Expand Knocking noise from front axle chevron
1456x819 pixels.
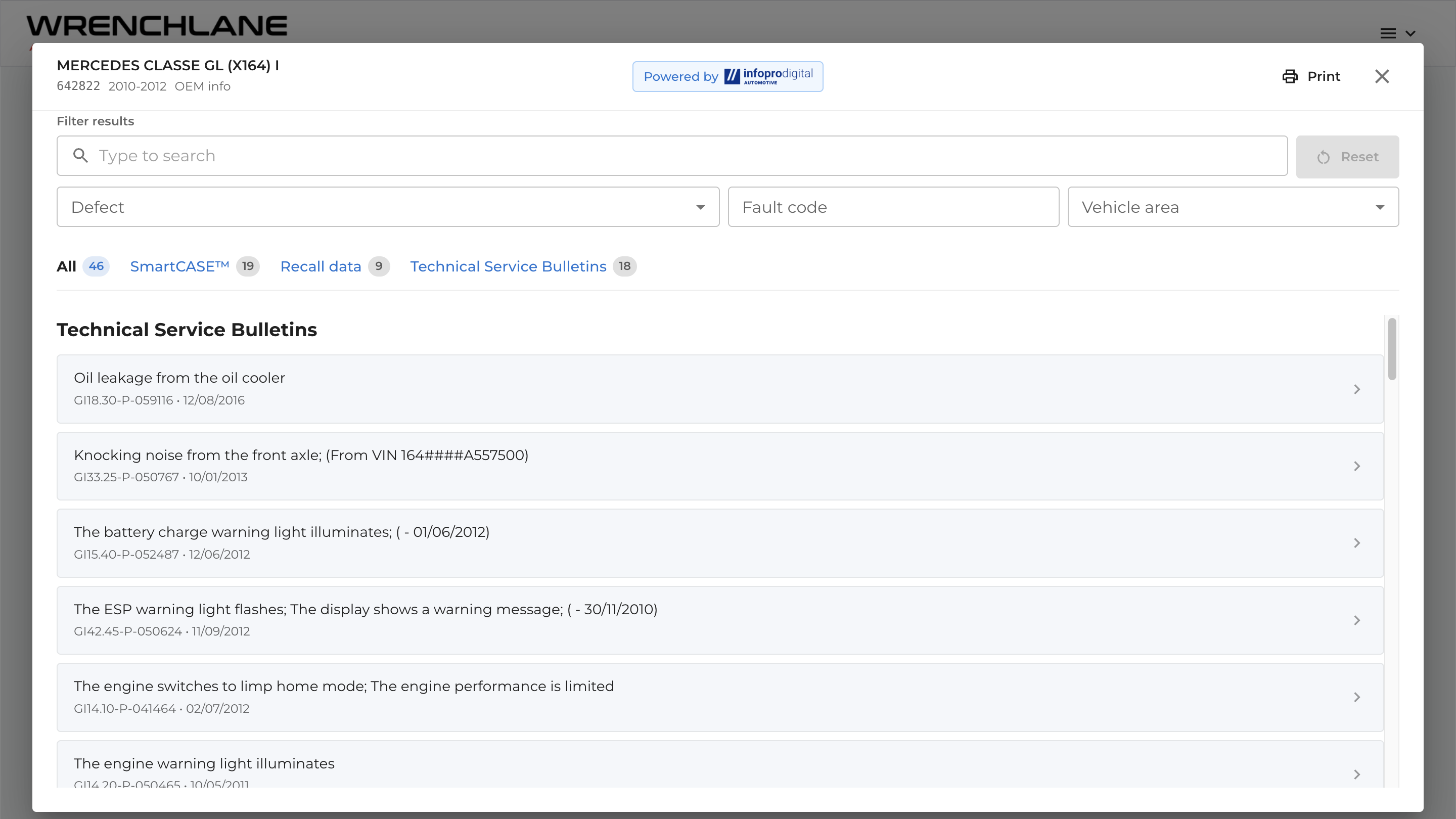point(1357,466)
